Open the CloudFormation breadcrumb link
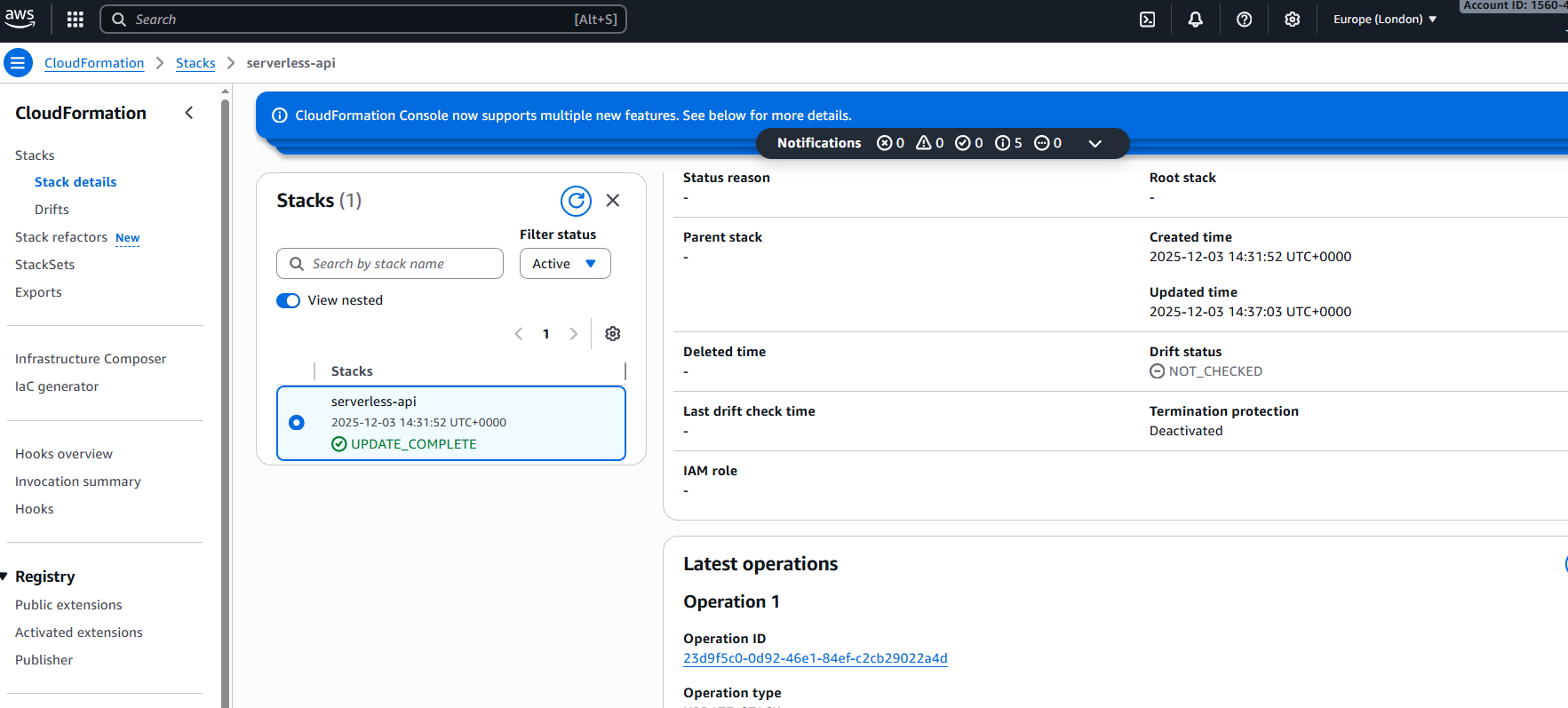 [x=94, y=63]
